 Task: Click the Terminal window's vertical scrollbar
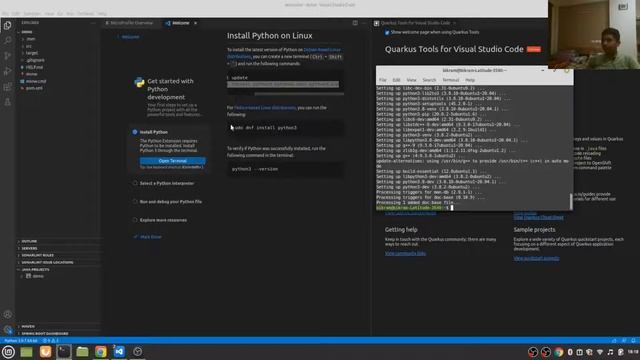point(571,201)
